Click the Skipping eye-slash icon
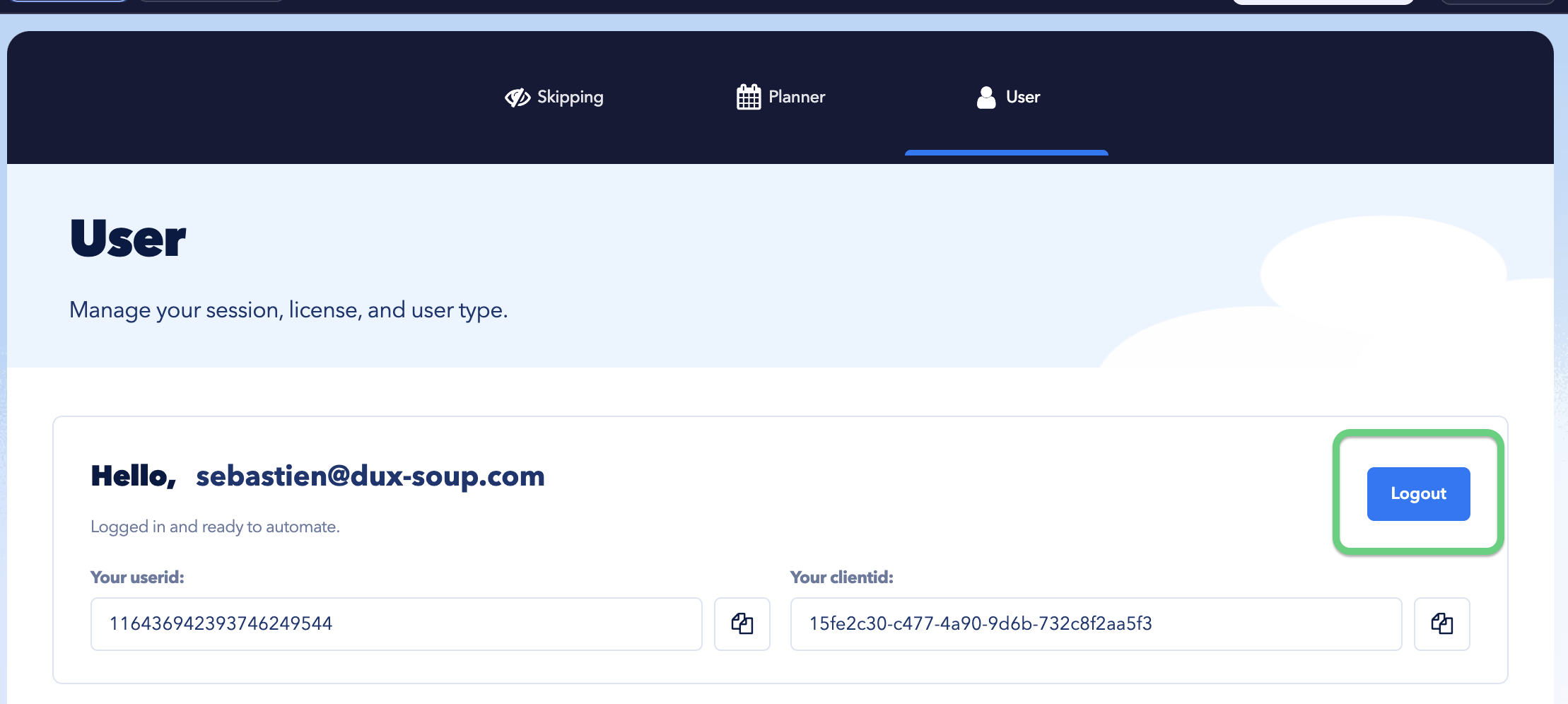 tap(517, 98)
